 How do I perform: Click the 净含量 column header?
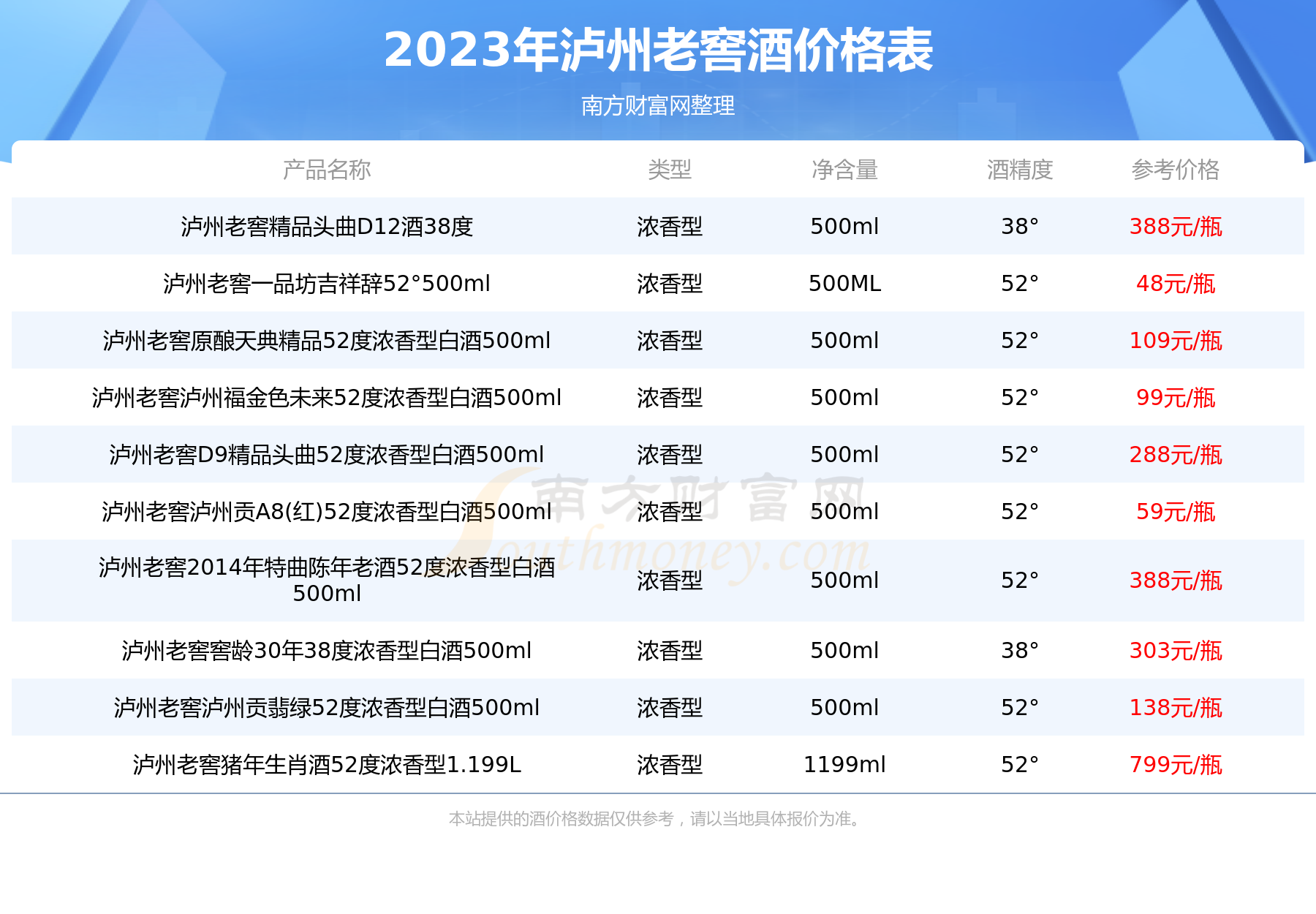844,170
